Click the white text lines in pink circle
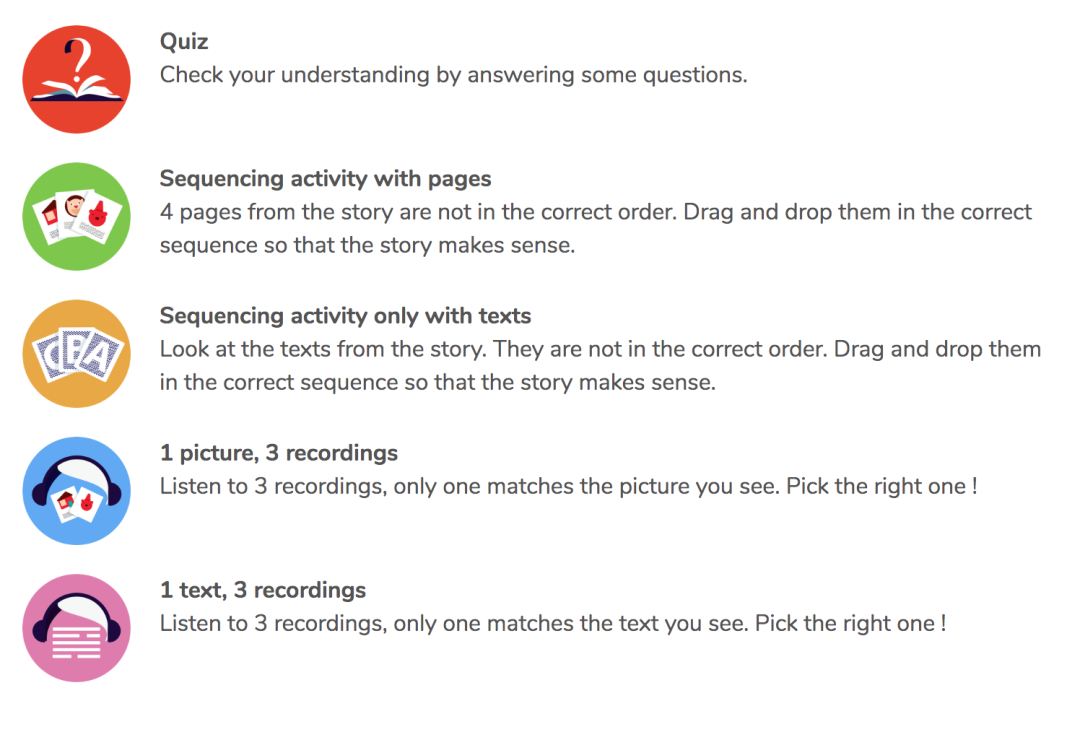The height and width of the screenshot is (732, 1080). coord(76,642)
